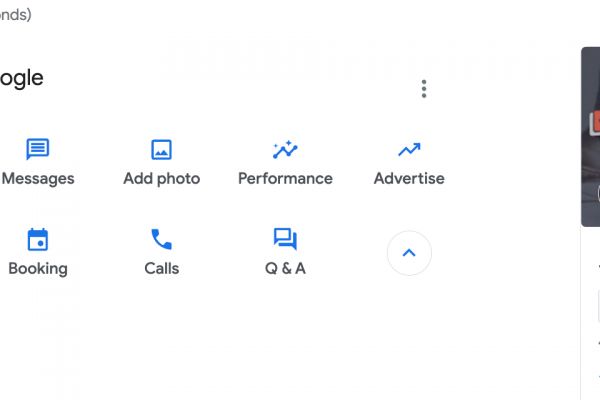This screenshot has height=400, width=600.
Task: Click the truncated "nds)" text at top
Action: [15, 15]
